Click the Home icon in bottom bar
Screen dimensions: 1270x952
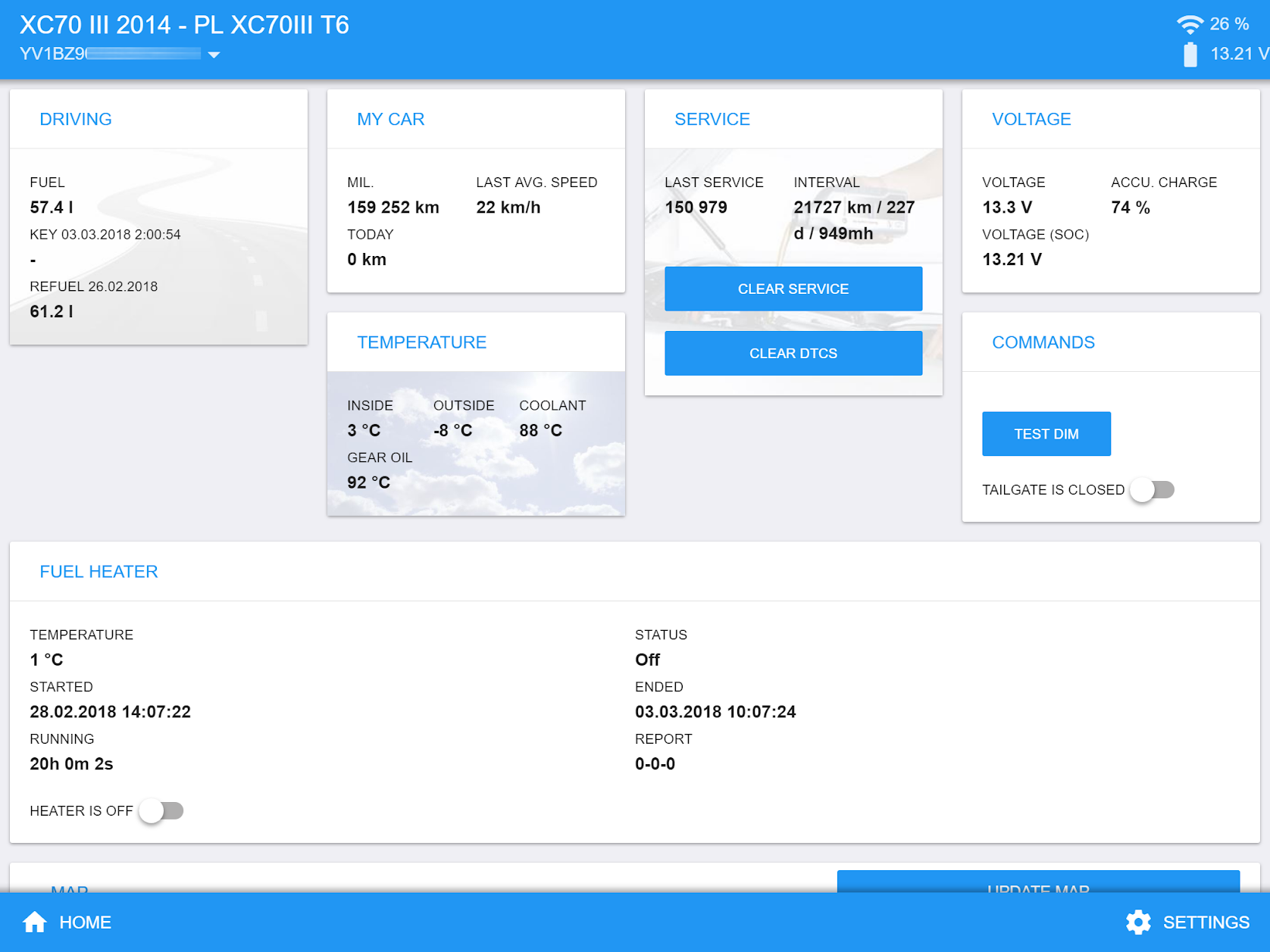(35, 922)
